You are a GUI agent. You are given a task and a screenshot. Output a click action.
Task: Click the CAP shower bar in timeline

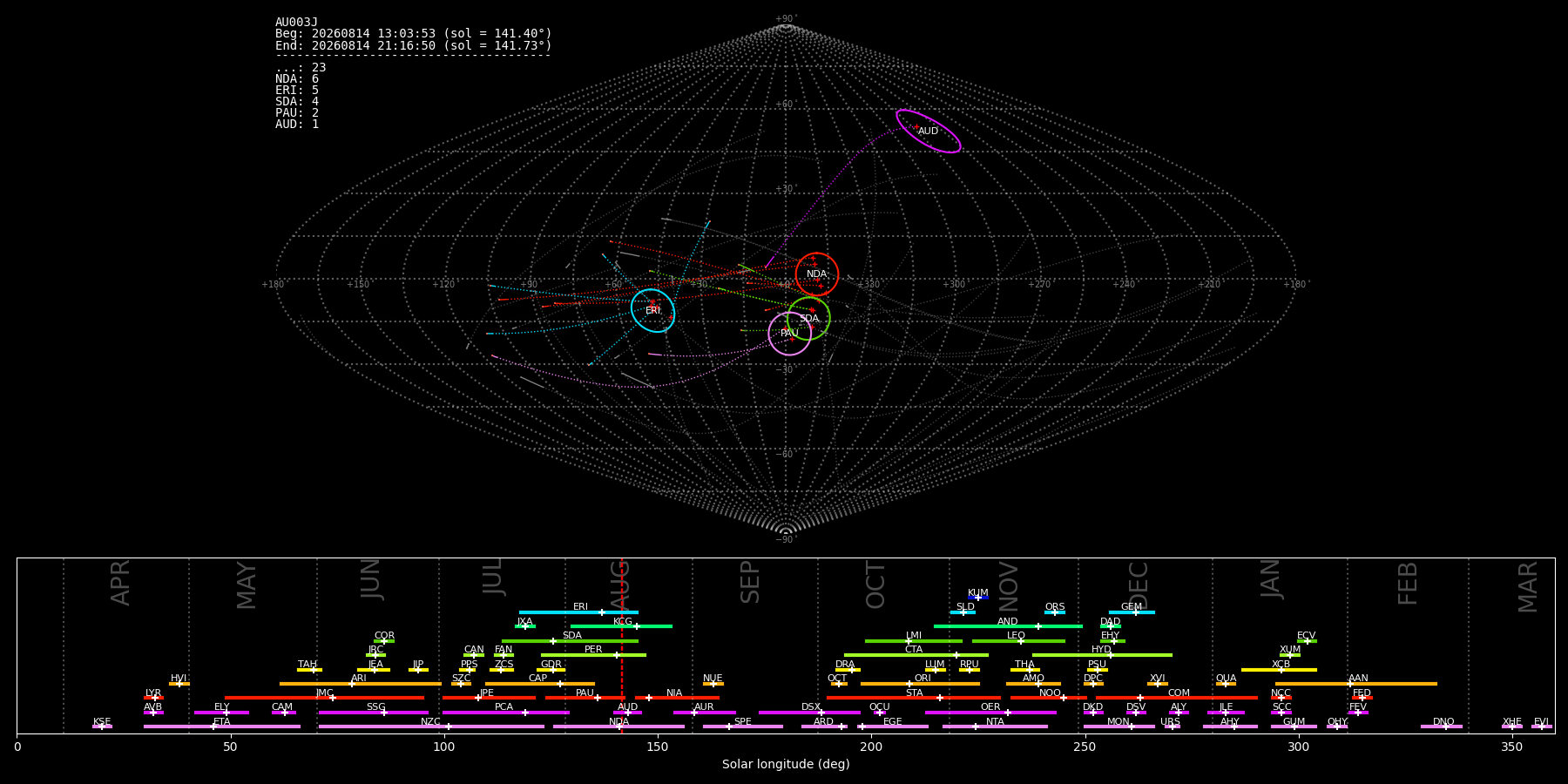tap(540, 684)
